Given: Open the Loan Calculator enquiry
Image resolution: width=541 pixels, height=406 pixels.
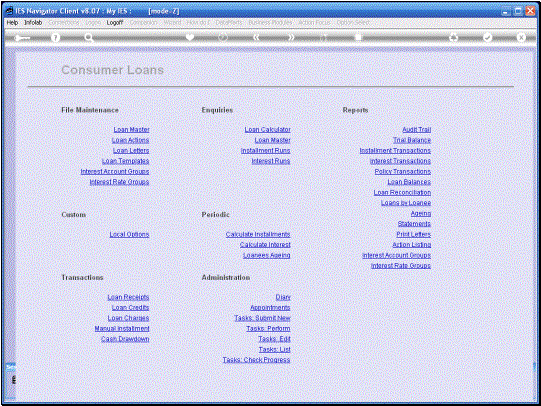Looking at the screenshot, I should pos(267,130).
